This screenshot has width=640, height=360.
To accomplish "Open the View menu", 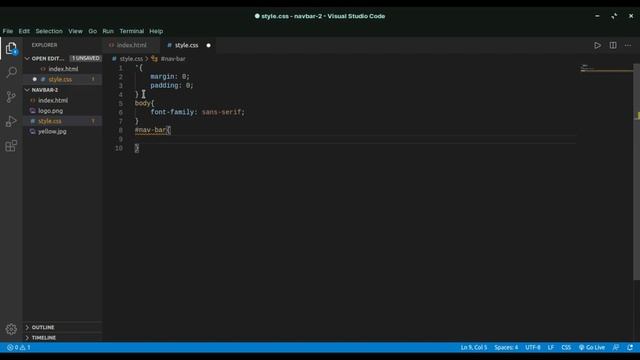I will tap(75, 31).
